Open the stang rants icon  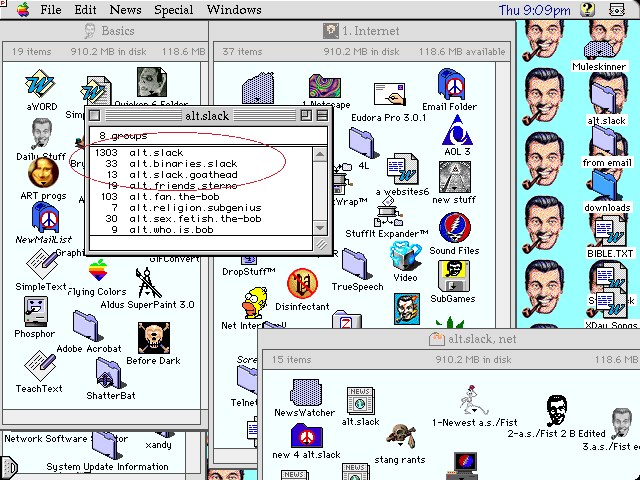[401, 437]
